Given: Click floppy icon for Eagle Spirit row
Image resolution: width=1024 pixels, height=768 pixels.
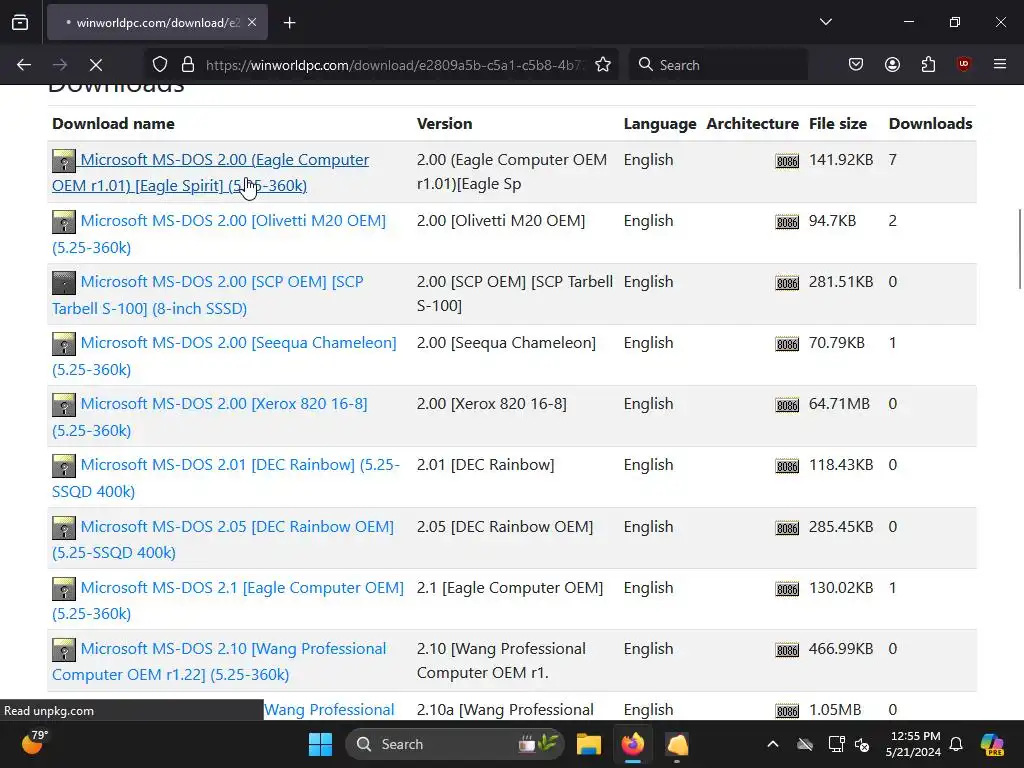Looking at the screenshot, I should pyautogui.click(x=64, y=161).
